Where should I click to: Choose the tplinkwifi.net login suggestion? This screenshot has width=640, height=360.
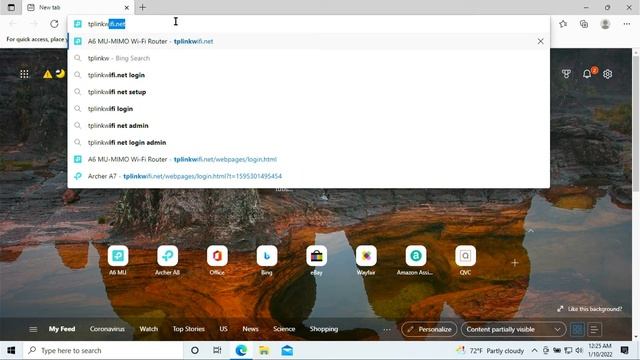point(309,75)
